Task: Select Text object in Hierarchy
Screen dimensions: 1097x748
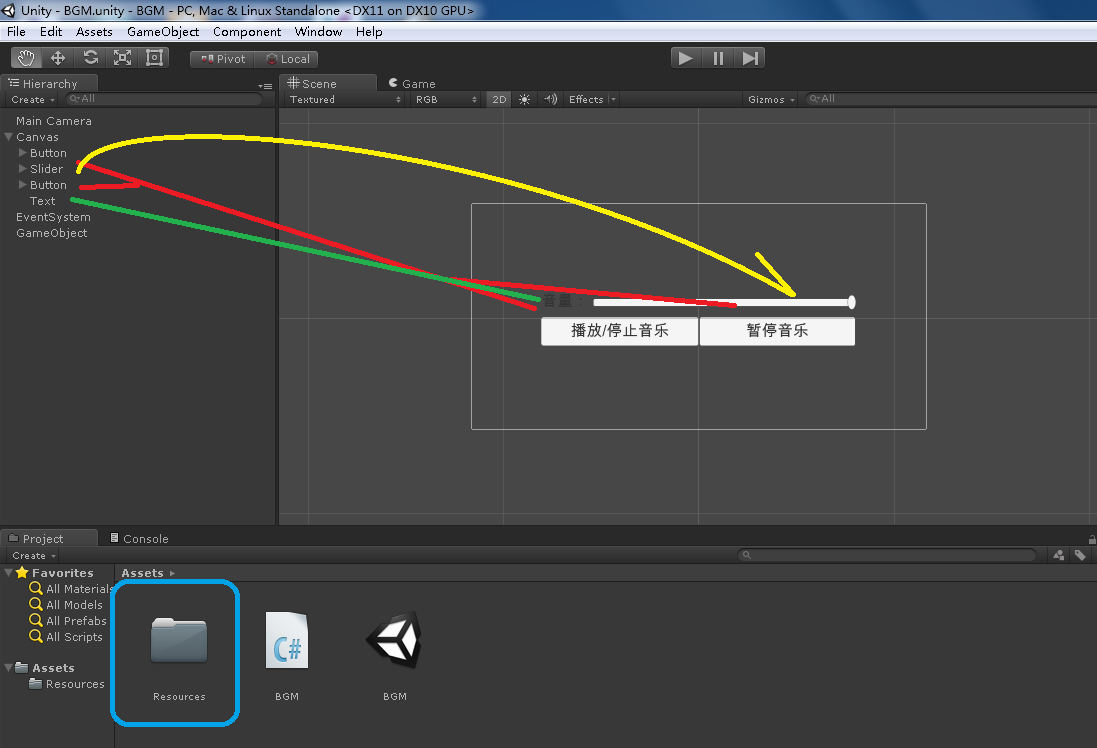Action: click(42, 201)
